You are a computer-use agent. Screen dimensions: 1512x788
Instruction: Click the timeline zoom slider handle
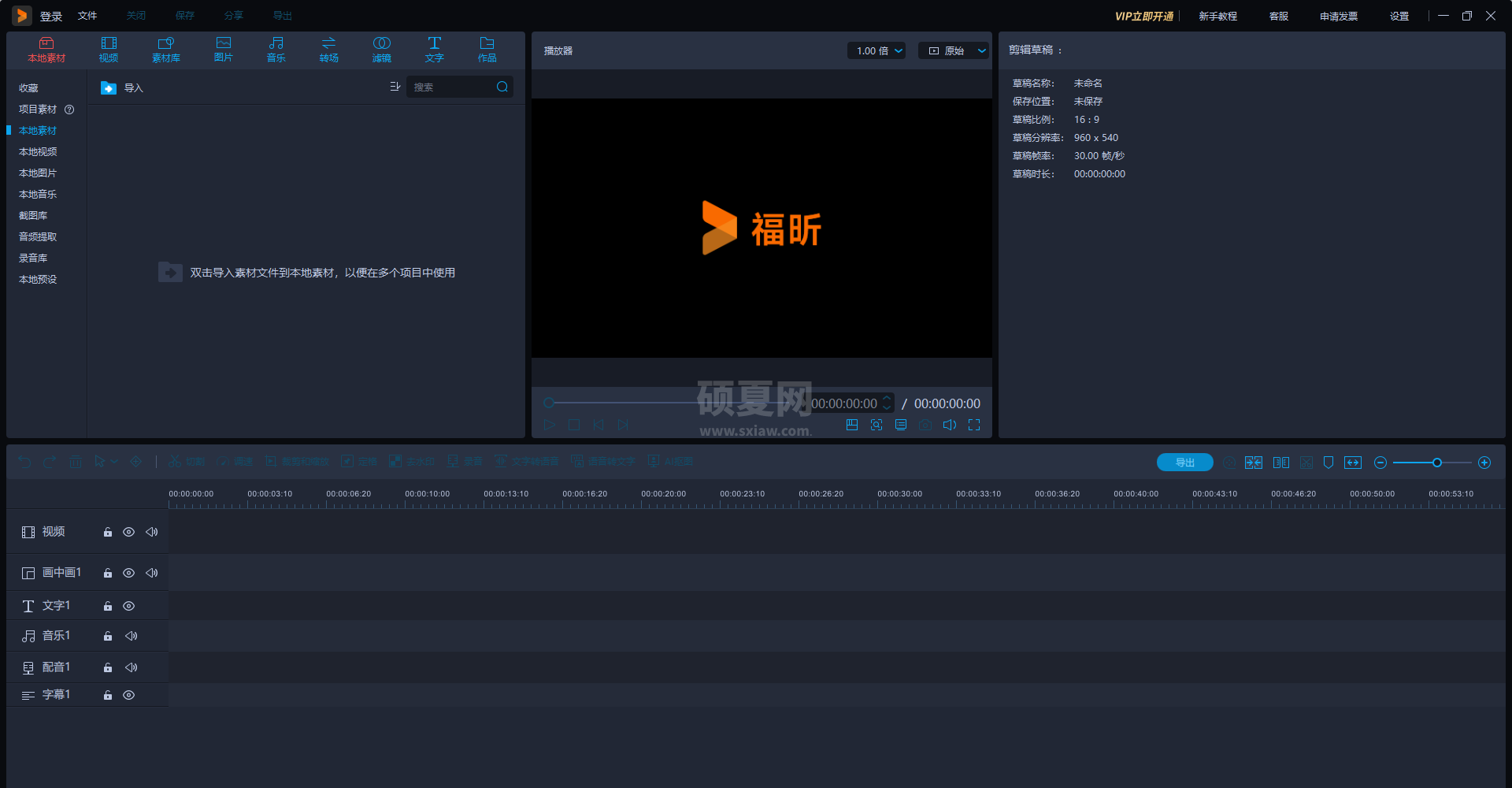point(1437,463)
